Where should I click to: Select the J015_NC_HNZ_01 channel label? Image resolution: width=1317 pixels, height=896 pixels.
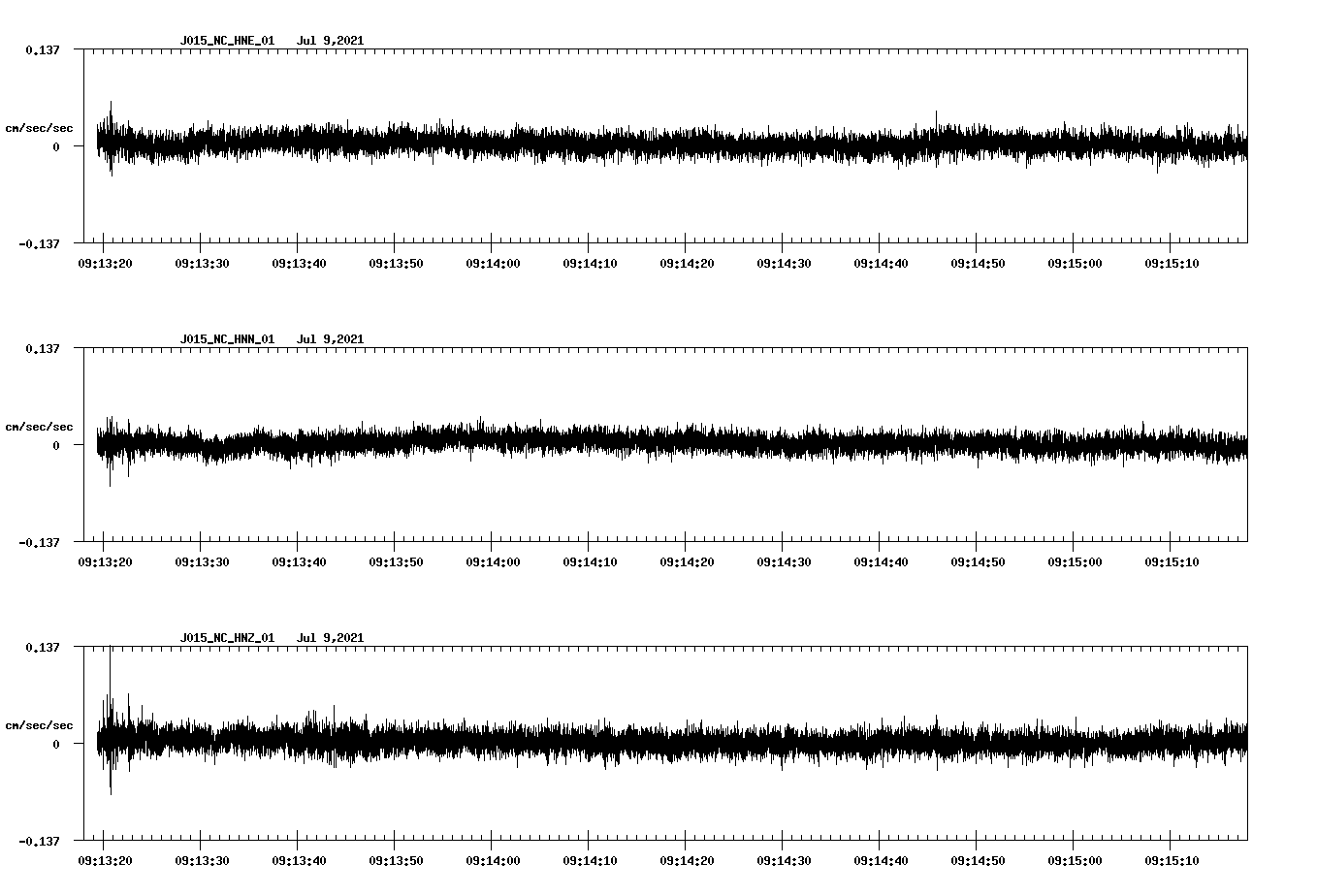click(x=226, y=637)
